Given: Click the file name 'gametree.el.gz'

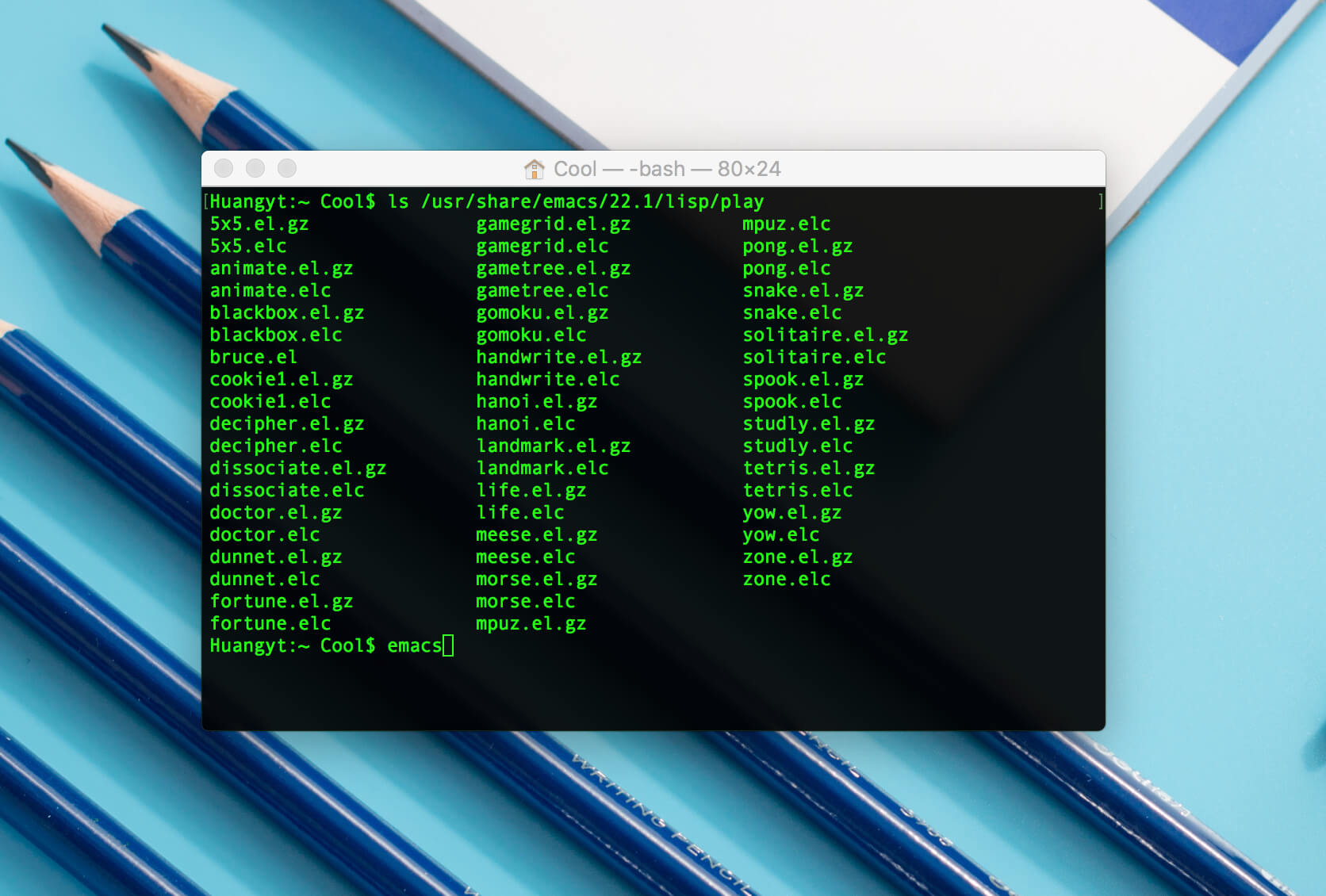Looking at the screenshot, I should pos(554,268).
